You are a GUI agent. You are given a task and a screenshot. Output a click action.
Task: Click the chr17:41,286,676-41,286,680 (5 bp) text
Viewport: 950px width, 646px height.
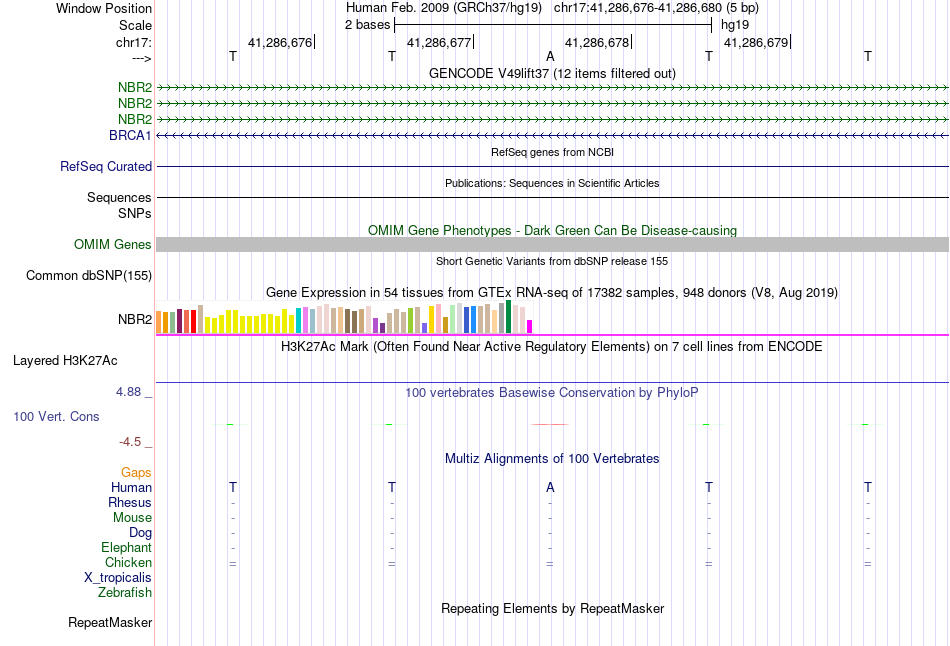click(656, 8)
